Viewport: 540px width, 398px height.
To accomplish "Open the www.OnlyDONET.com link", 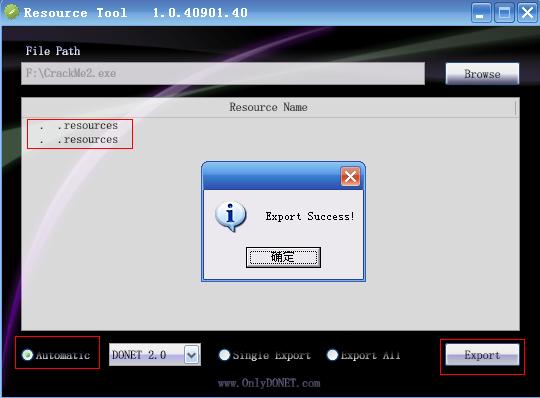I will pyautogui.click(x=269, y=383).
